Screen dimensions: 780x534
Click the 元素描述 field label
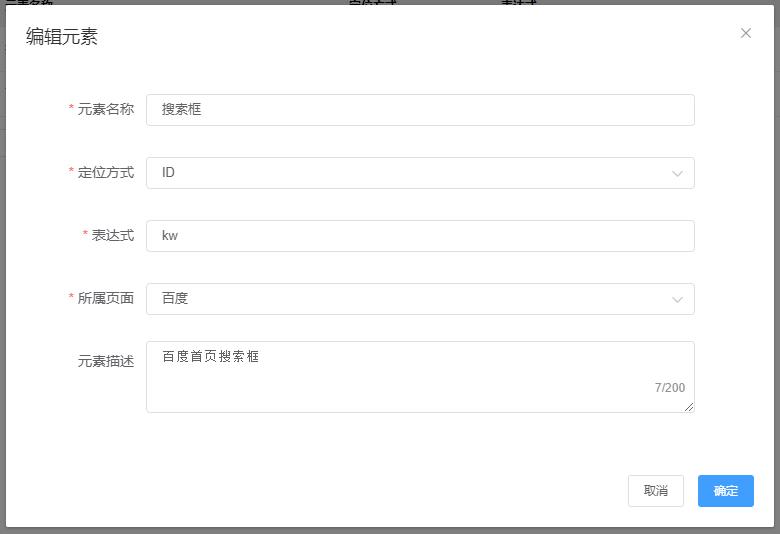pyautogui.click(x=105, y=361)
